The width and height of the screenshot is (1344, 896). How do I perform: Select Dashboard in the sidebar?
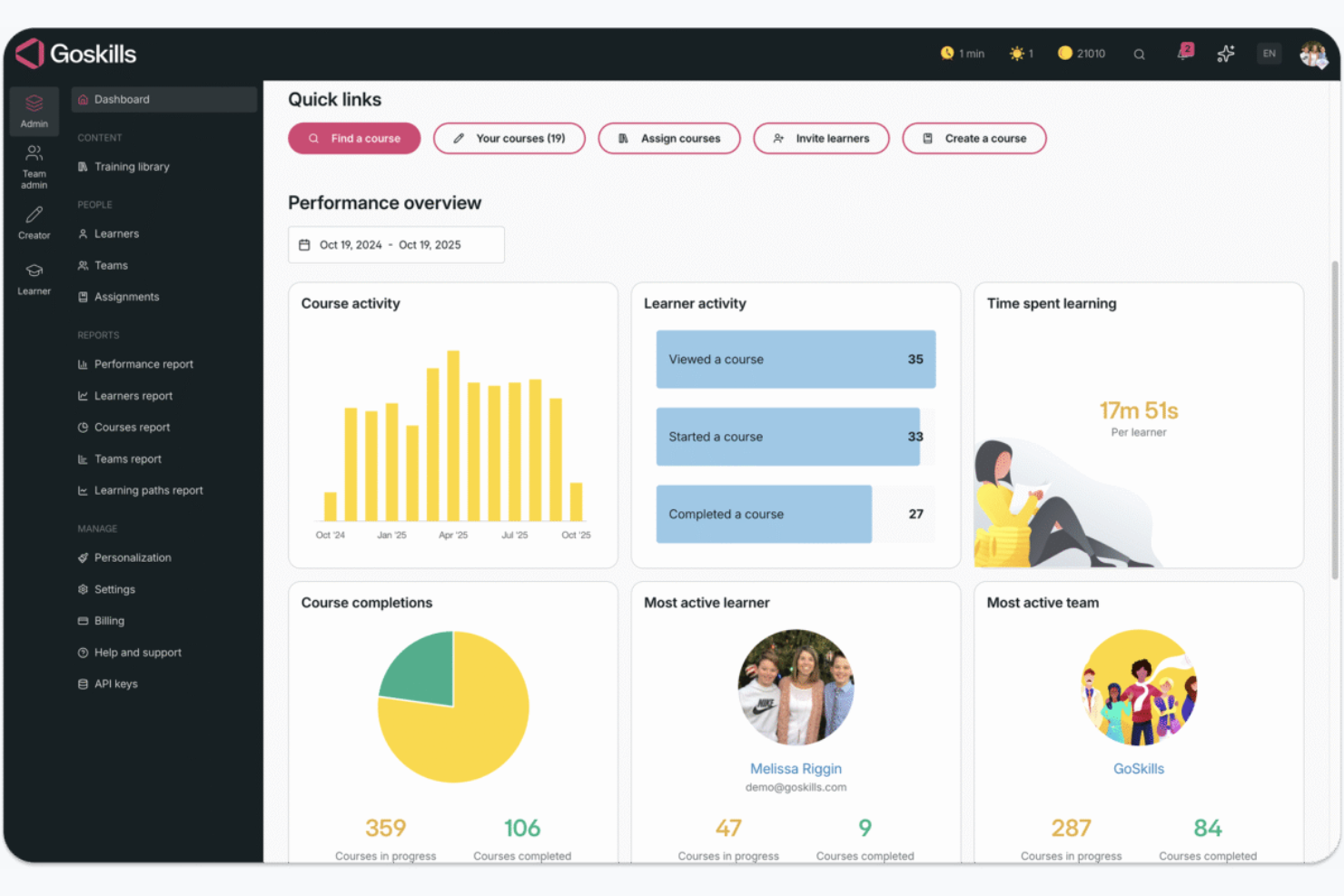click(x=123, y=99)
